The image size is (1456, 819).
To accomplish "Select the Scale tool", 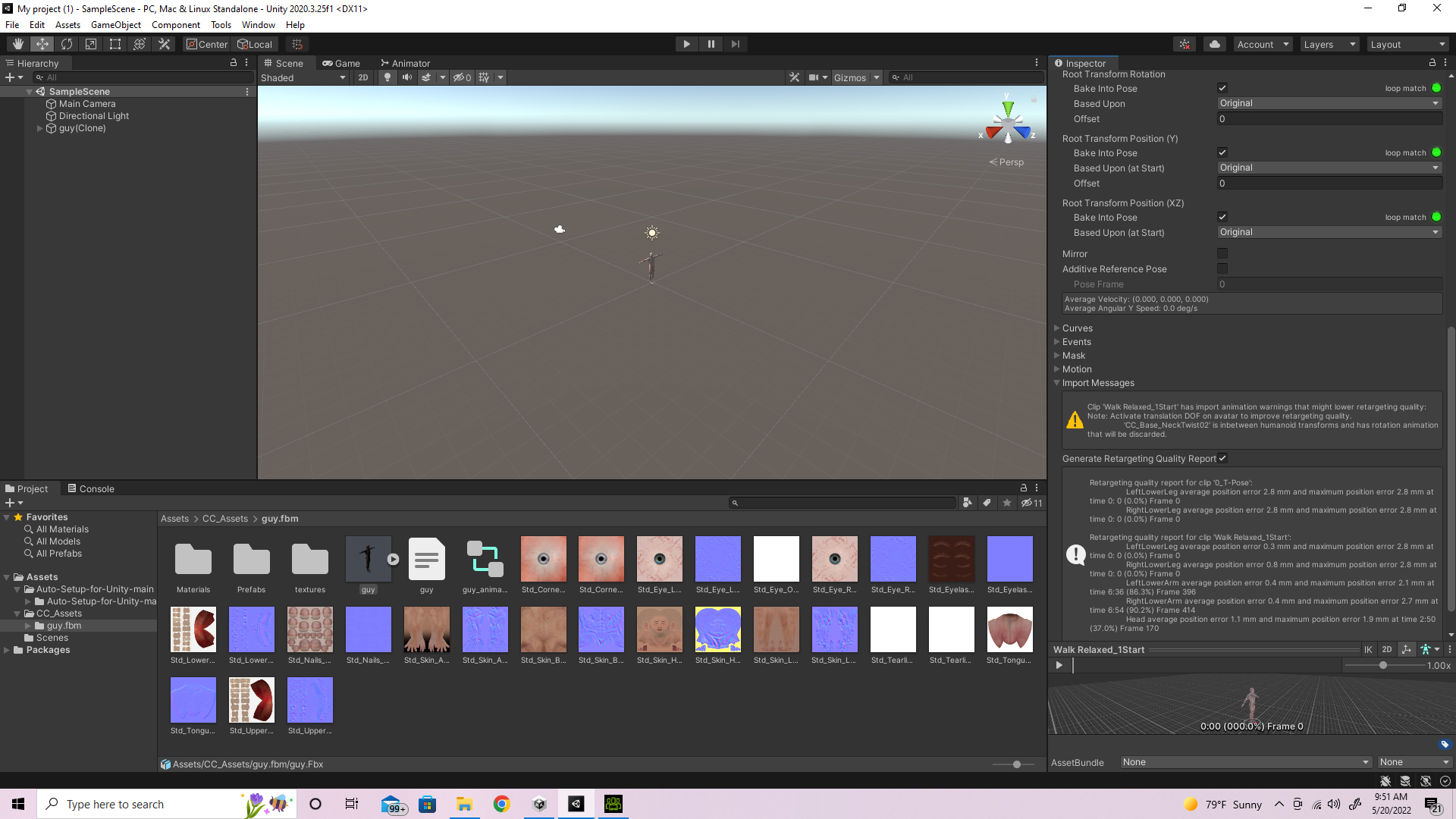I will point(91,44).
